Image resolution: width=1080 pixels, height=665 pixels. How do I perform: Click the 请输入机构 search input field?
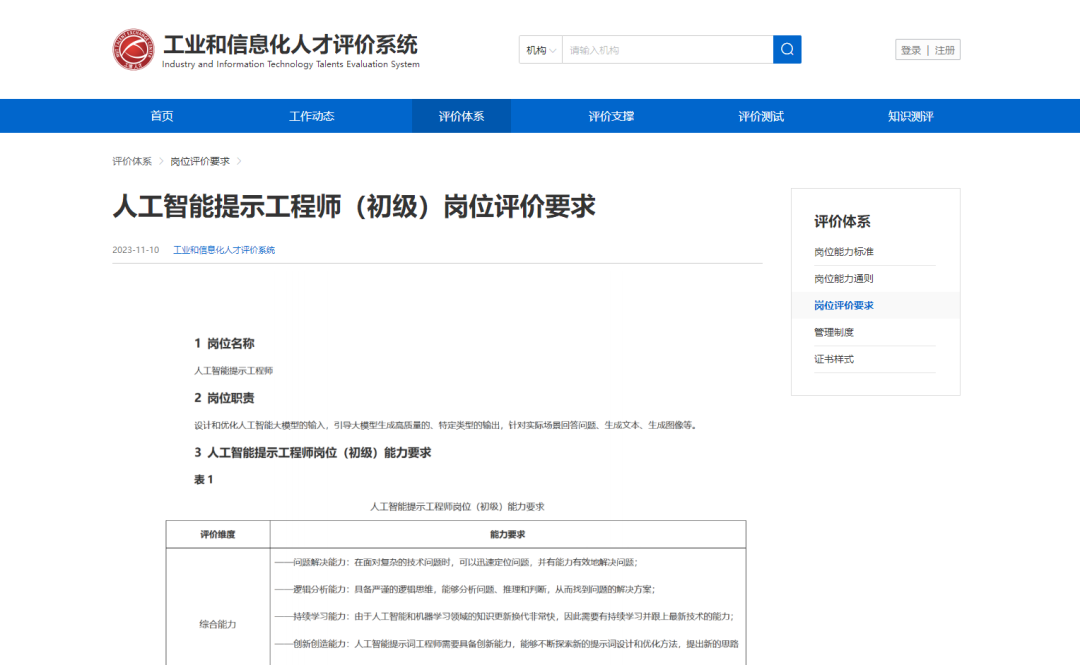[667, 50]
